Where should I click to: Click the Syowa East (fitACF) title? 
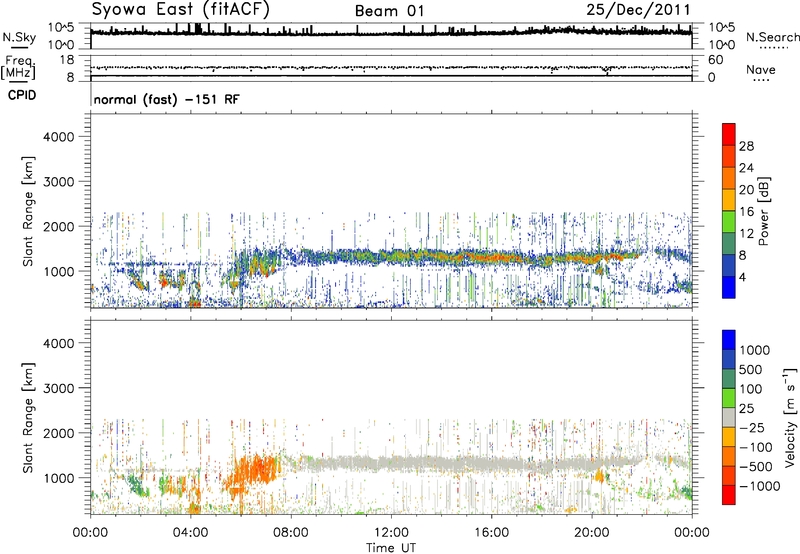[x=180, y=10]
